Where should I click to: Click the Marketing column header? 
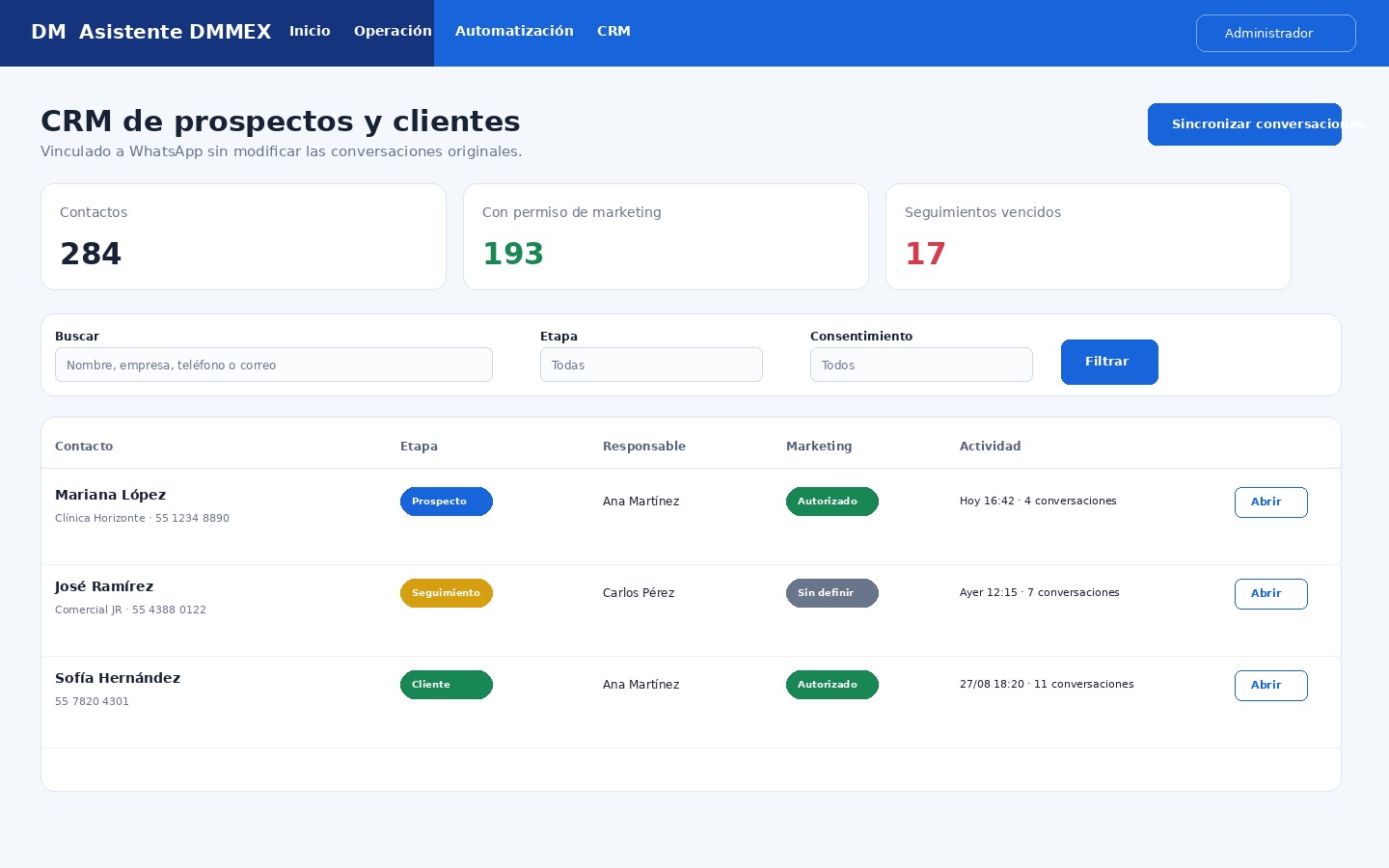819,447
